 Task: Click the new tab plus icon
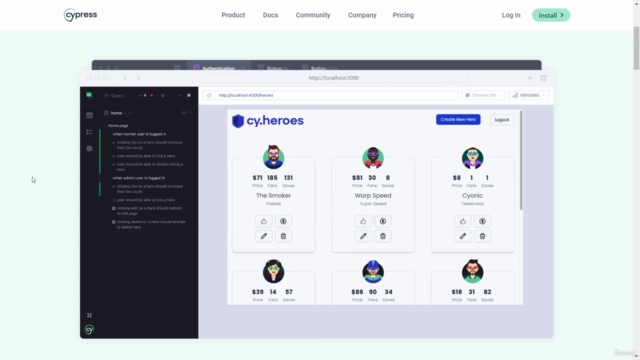pos(530,78)
